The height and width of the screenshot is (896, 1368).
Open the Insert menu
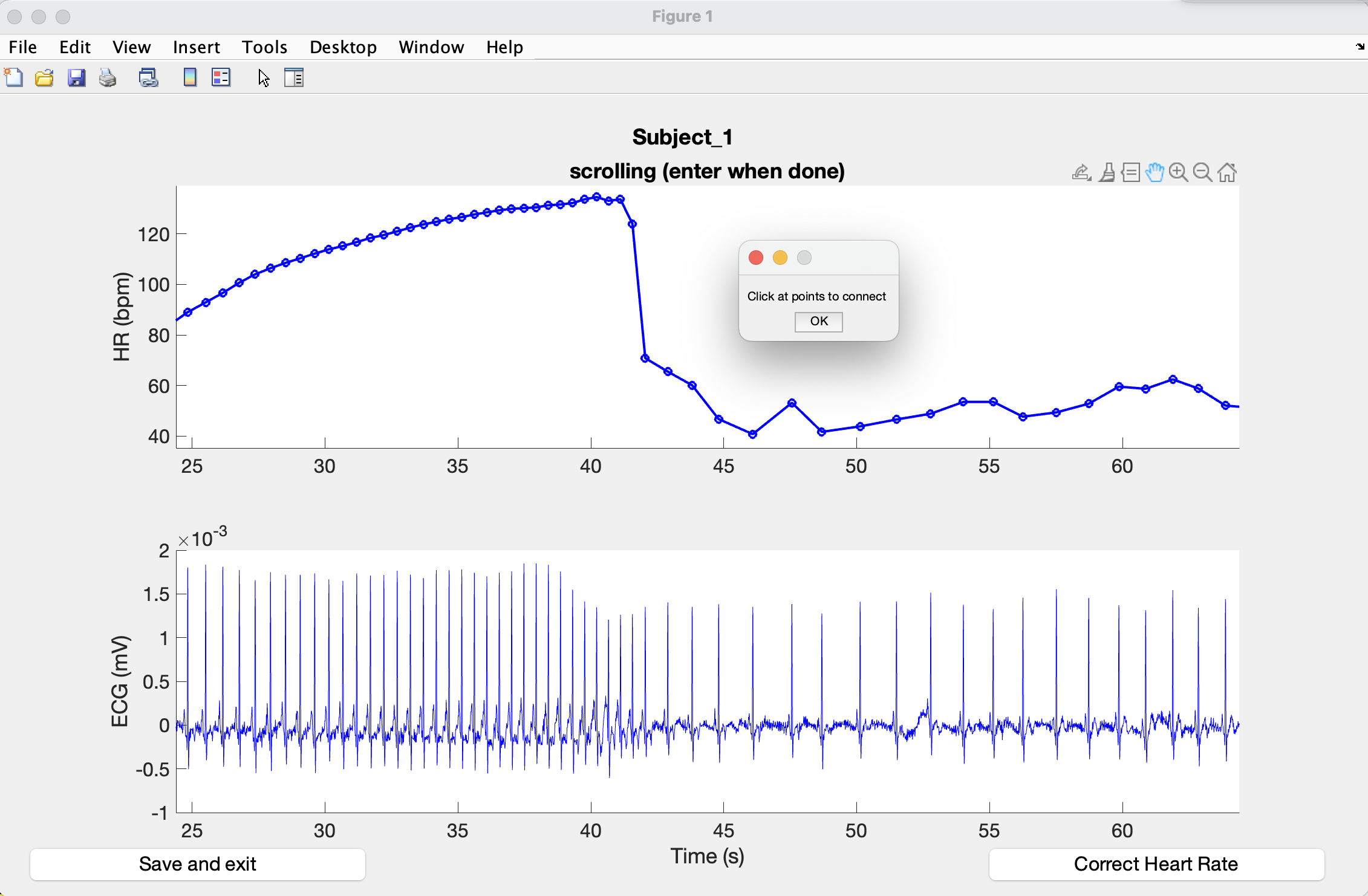[196, 47]
